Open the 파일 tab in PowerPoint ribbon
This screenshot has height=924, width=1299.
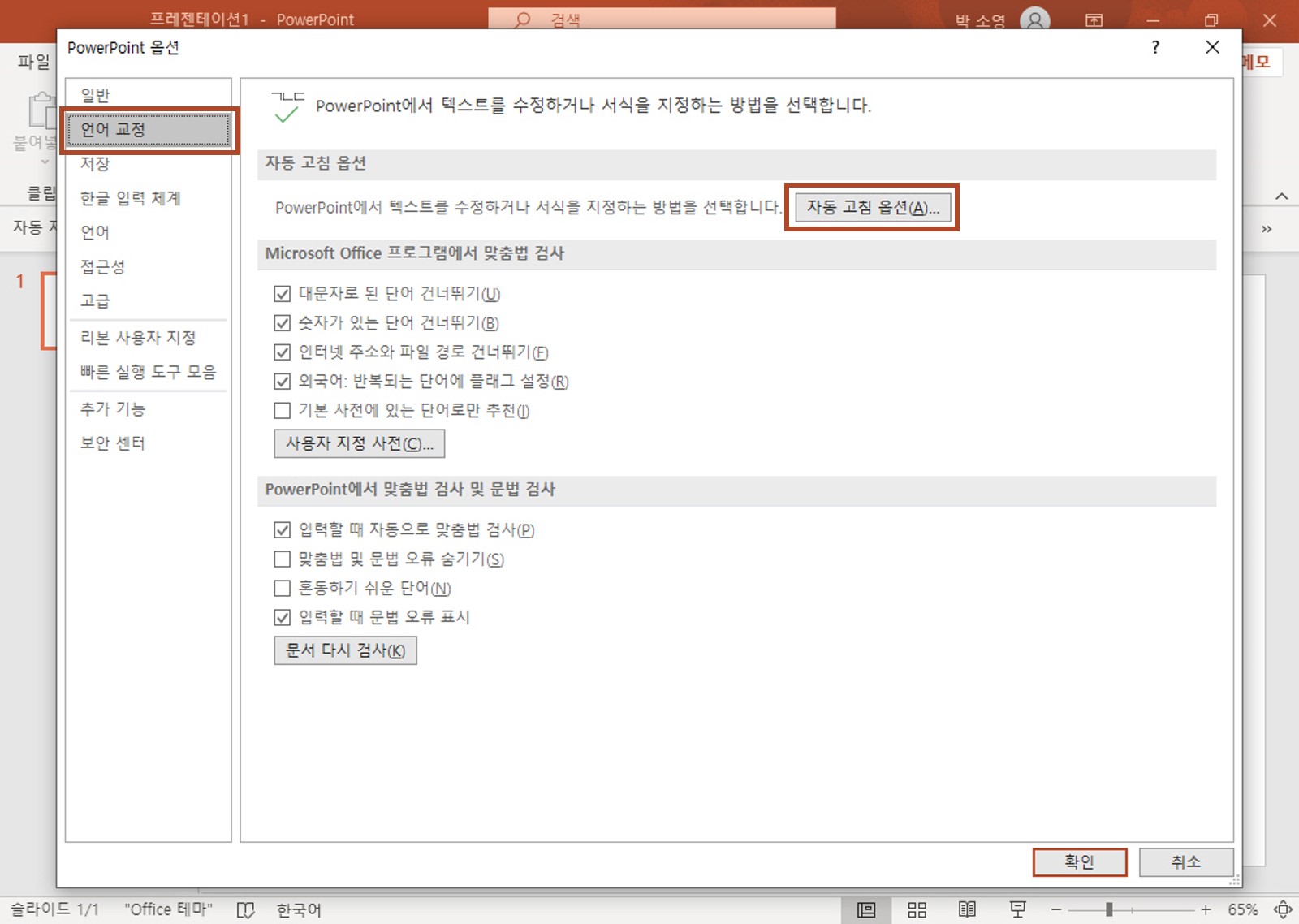[34, 61]
